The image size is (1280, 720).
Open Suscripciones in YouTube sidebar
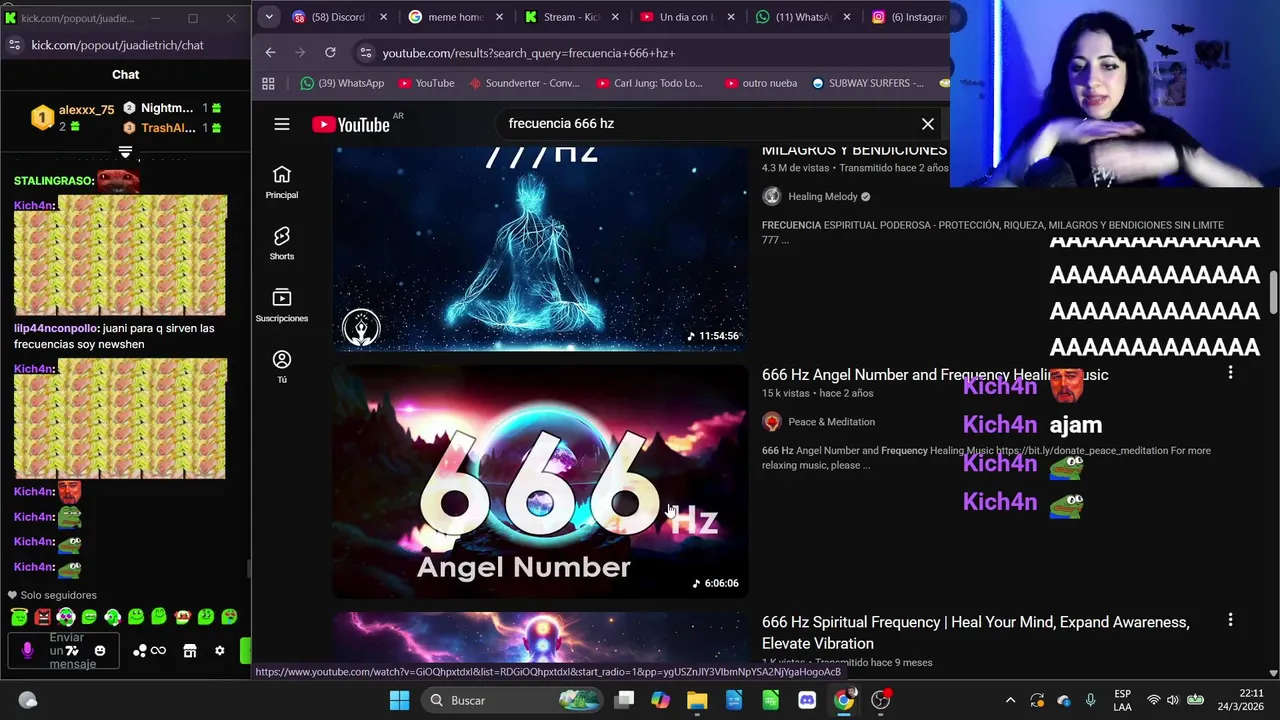coord(282,305)
